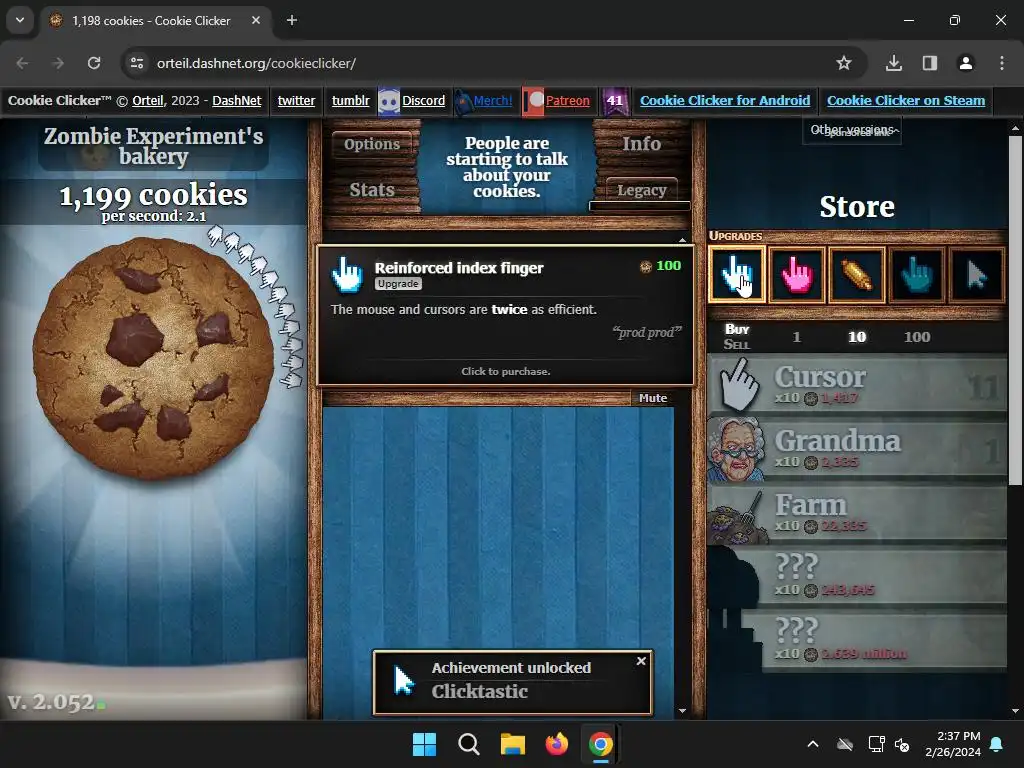Click the news ticker about your cookies

[x=507, y=167]
